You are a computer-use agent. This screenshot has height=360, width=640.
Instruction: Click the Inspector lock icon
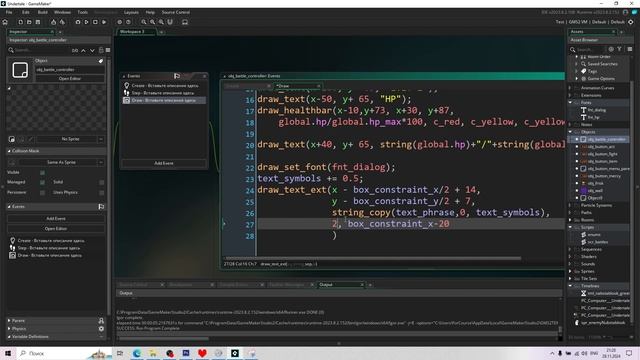(101, 50)
